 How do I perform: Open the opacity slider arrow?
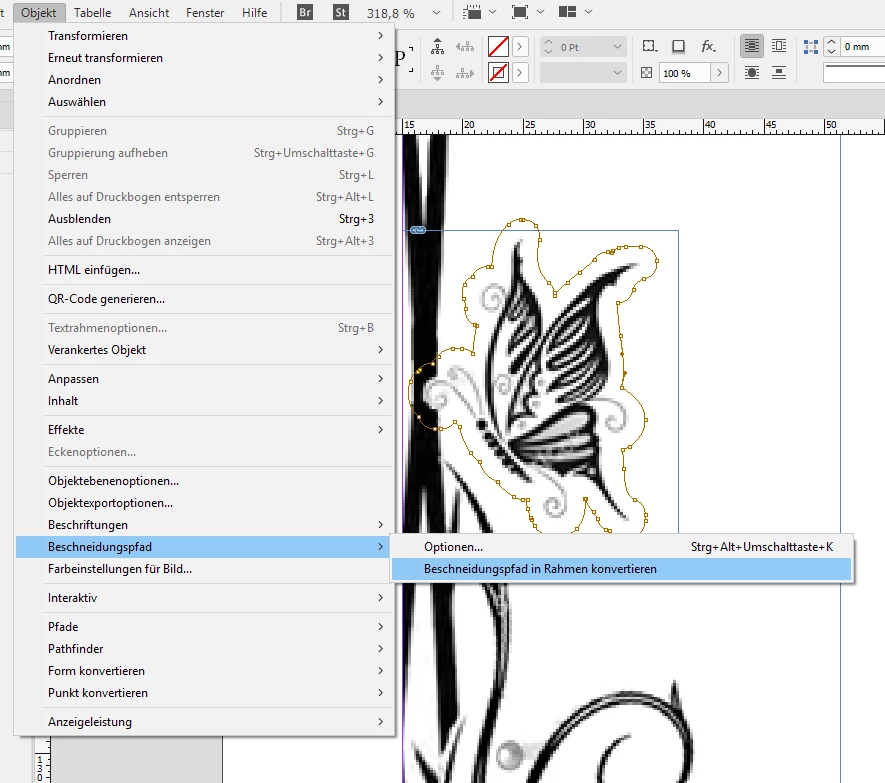pos(719,73)
